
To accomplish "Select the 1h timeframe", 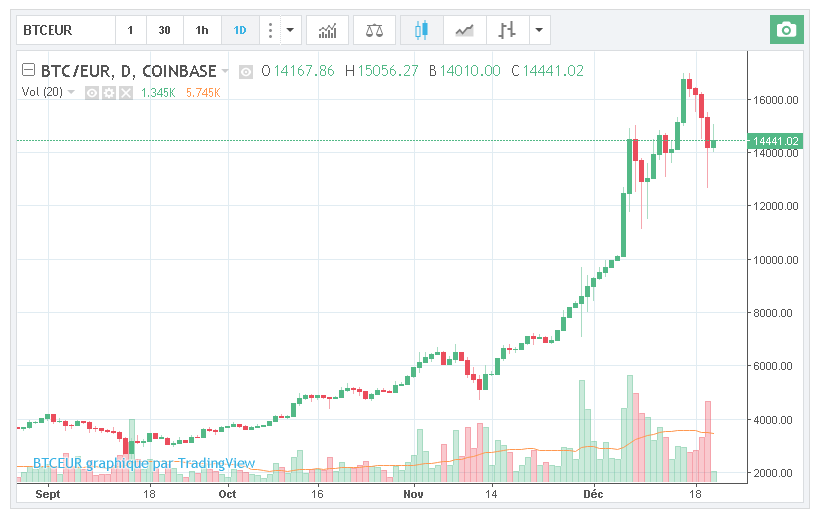I will (202, 30).
